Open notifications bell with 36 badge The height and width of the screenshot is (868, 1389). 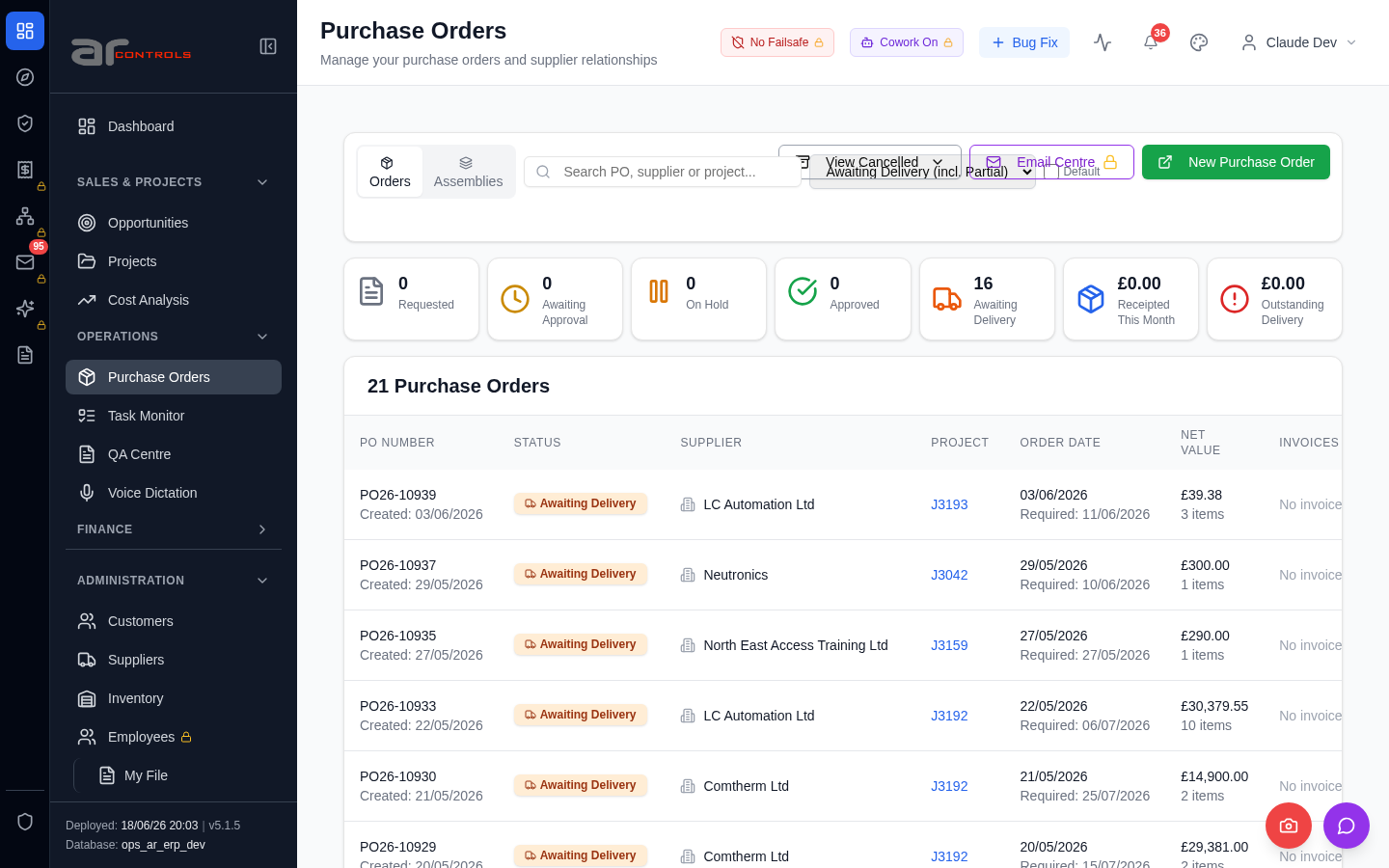click(x=1151, y=42)
